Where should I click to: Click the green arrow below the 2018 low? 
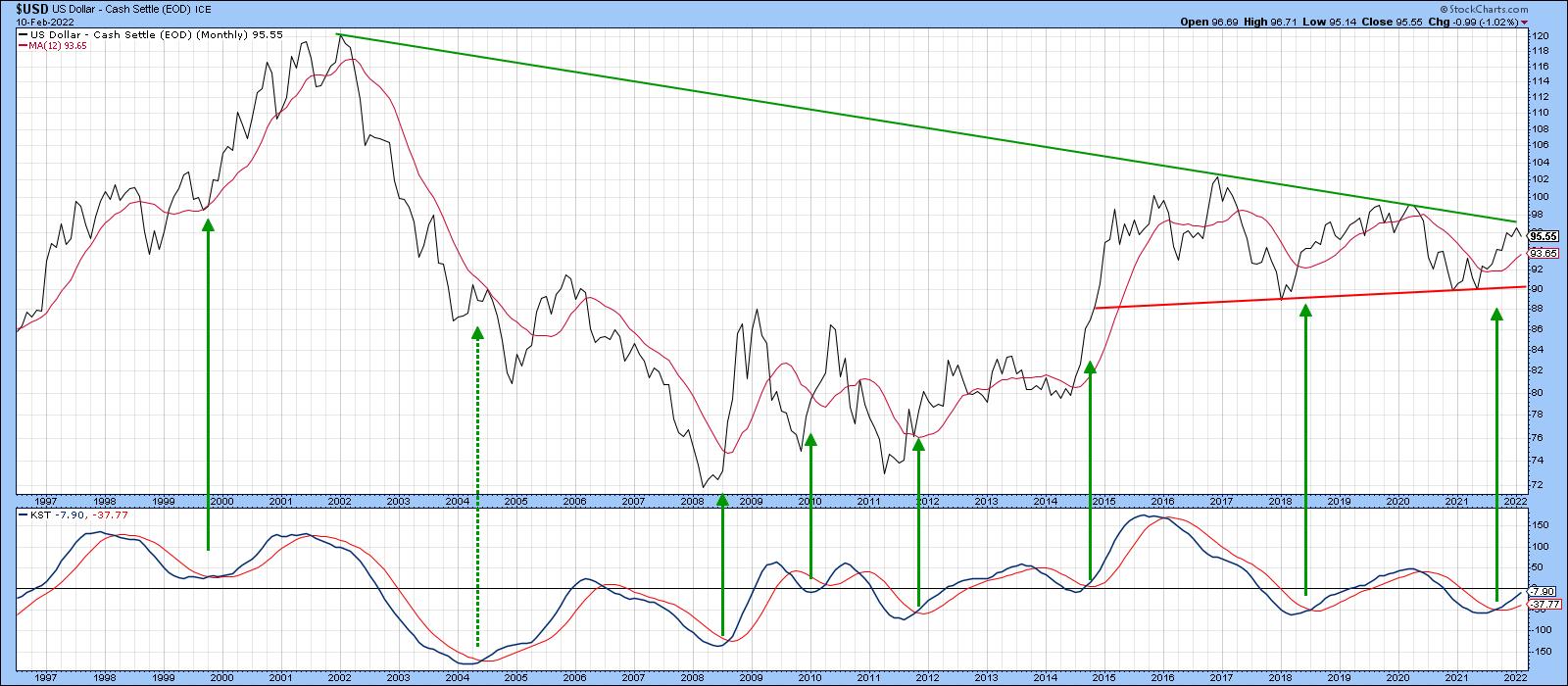point(1305,451)
